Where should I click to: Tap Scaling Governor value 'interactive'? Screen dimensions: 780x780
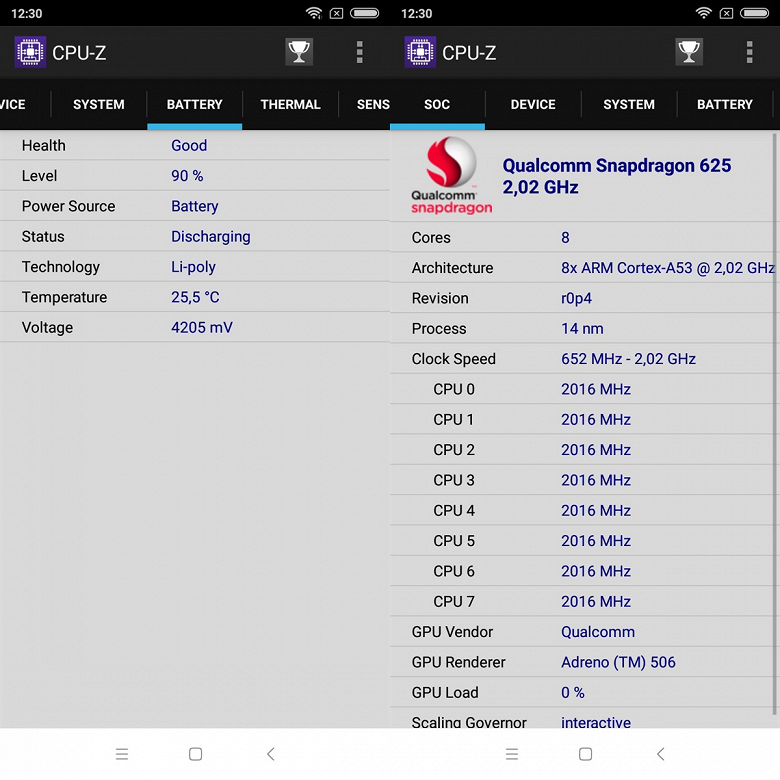coord(596,722)
